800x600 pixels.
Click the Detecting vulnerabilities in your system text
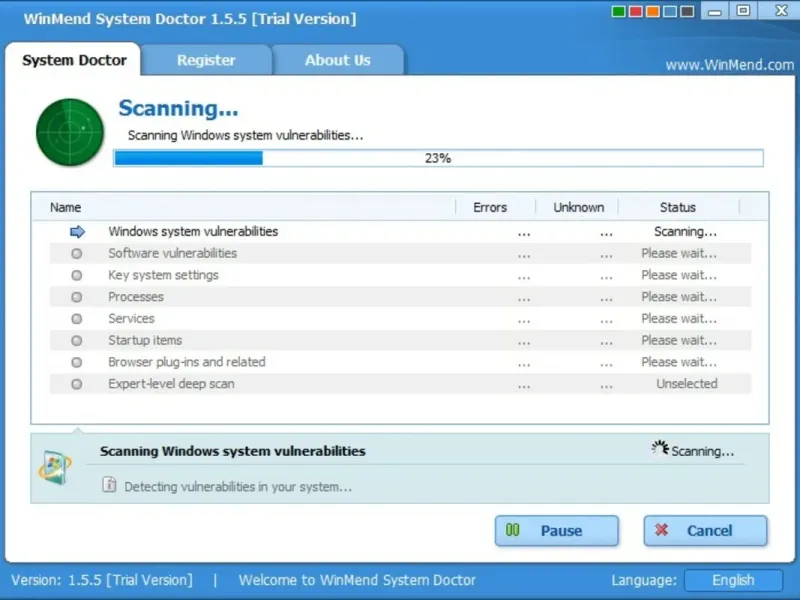coord(238,487)
